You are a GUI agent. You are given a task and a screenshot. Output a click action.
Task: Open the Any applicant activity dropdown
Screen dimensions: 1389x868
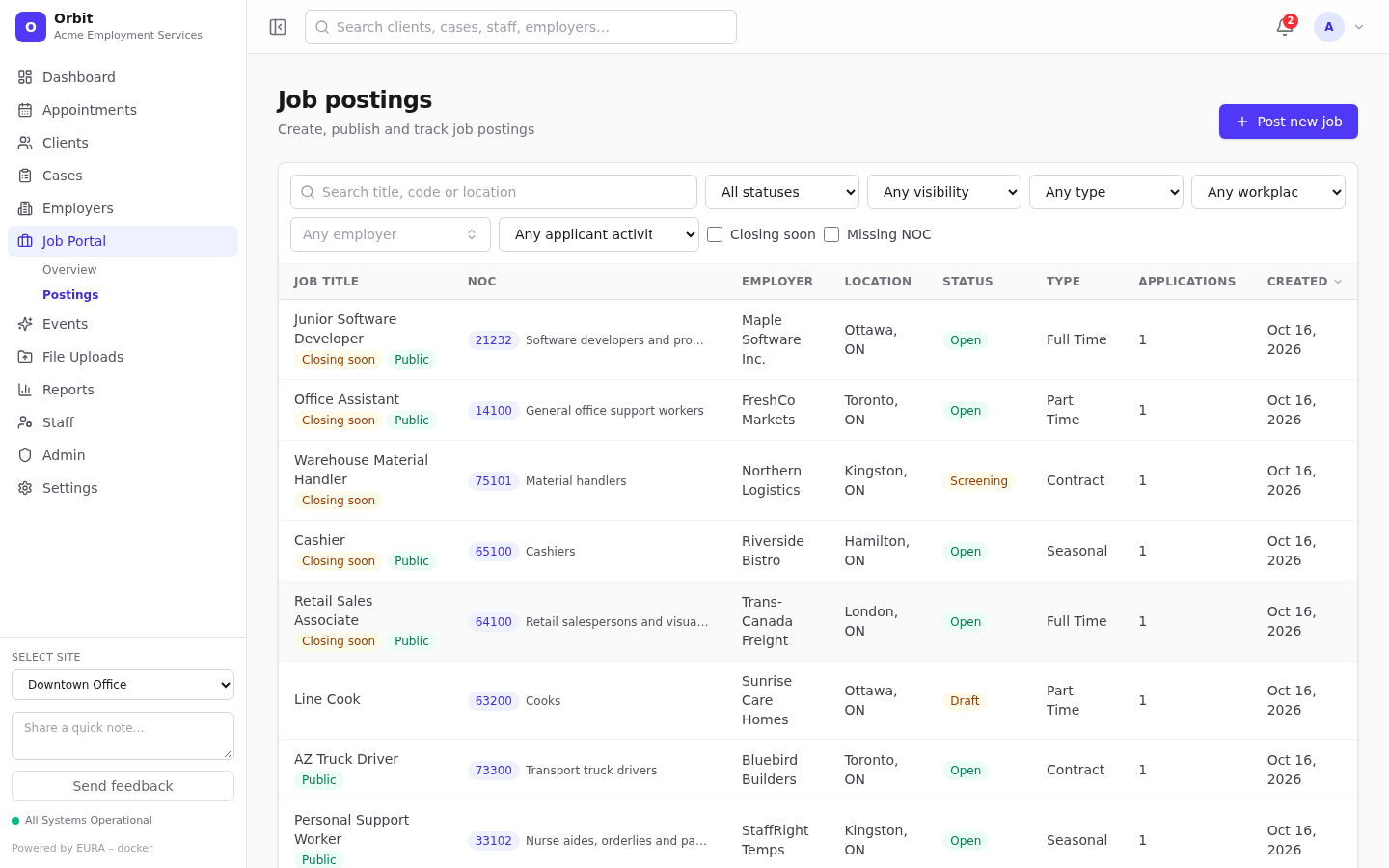tap(599, 234)
